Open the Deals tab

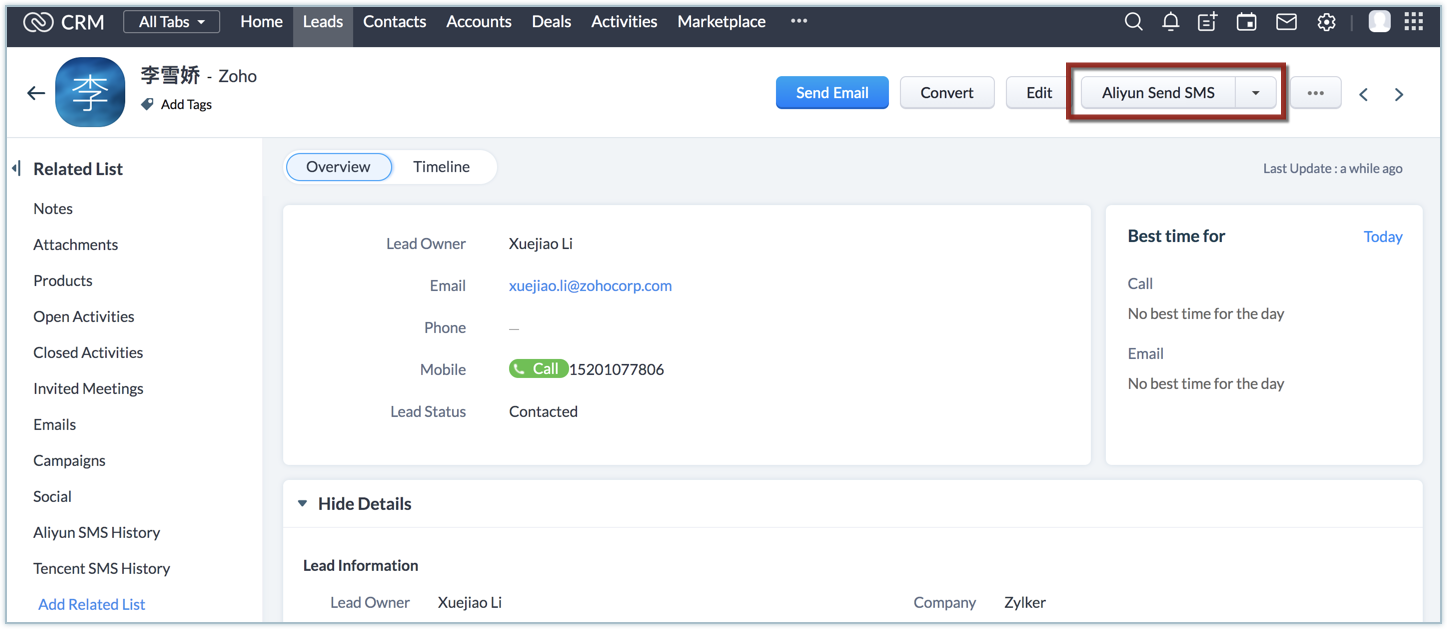click(552, 22)
